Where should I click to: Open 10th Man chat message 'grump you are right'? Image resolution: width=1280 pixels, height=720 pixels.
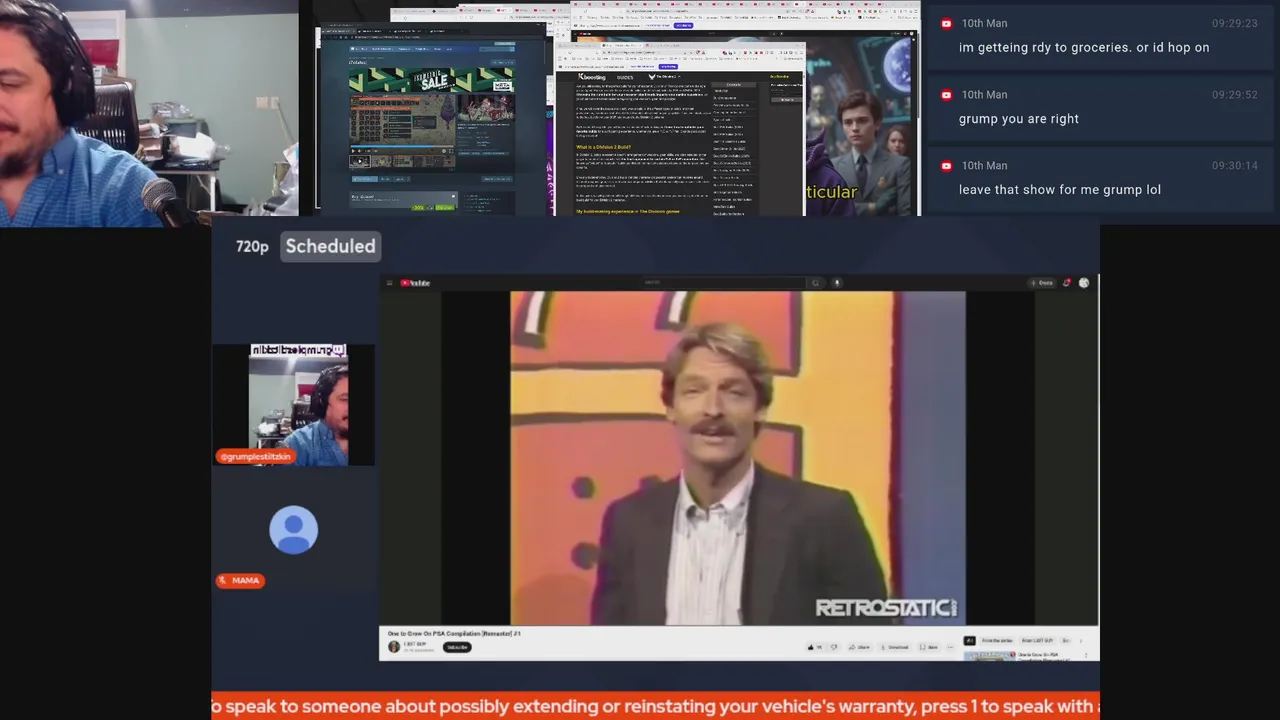click(x=1019, y=119)
